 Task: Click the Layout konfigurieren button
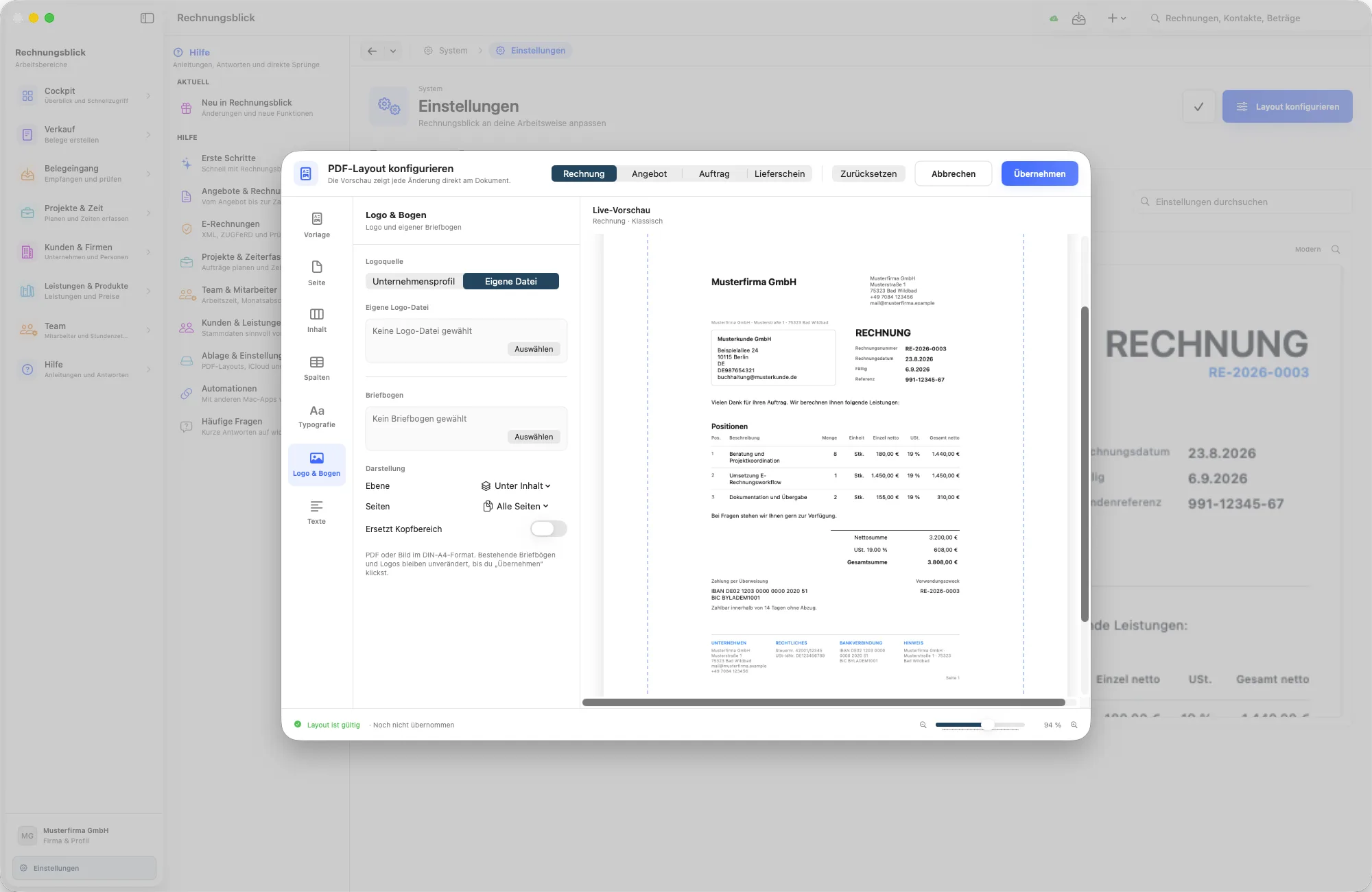pyautogui.click(x=1288, y=106)
